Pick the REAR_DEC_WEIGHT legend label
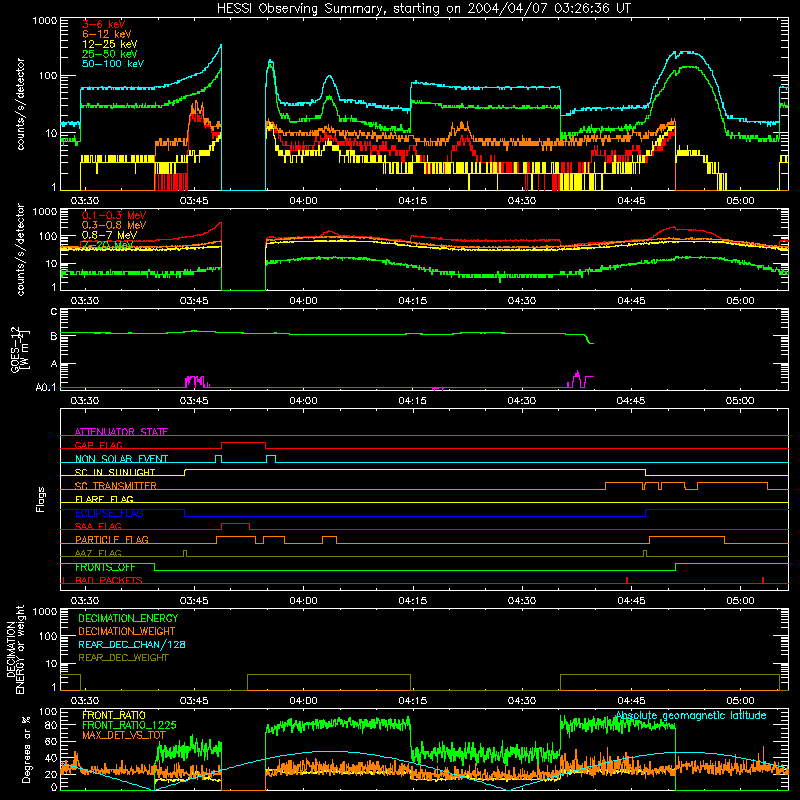 coord(123,658)
